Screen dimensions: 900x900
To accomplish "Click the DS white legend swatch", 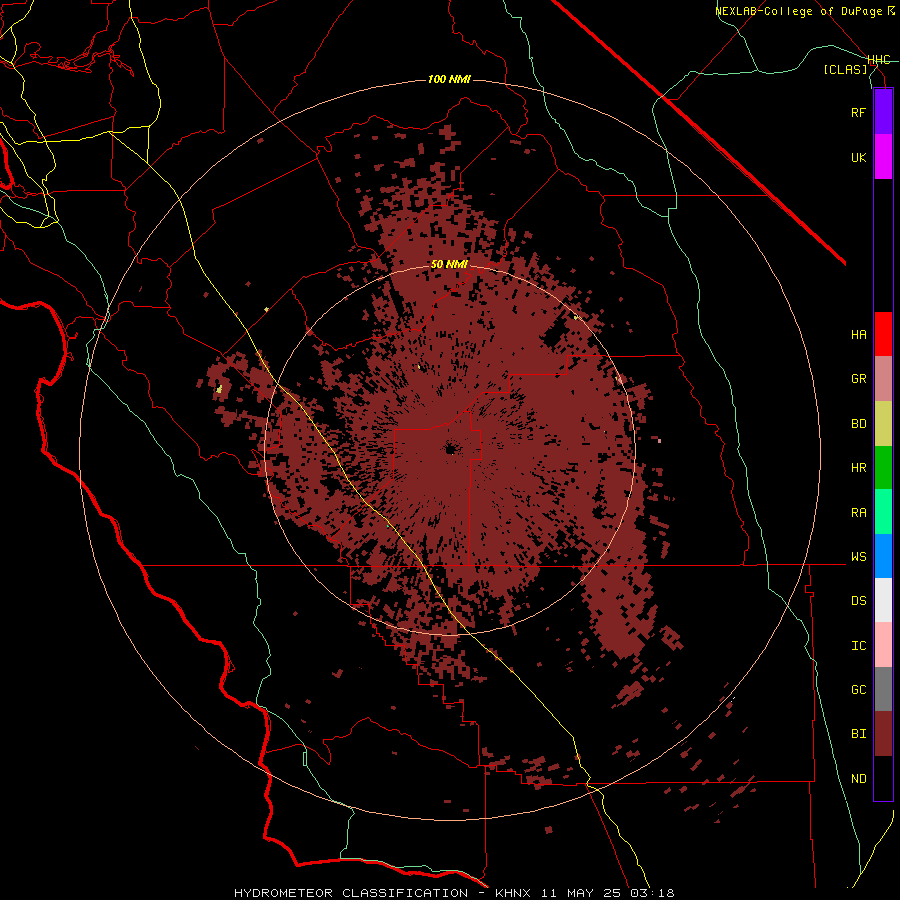I will 883,600.
